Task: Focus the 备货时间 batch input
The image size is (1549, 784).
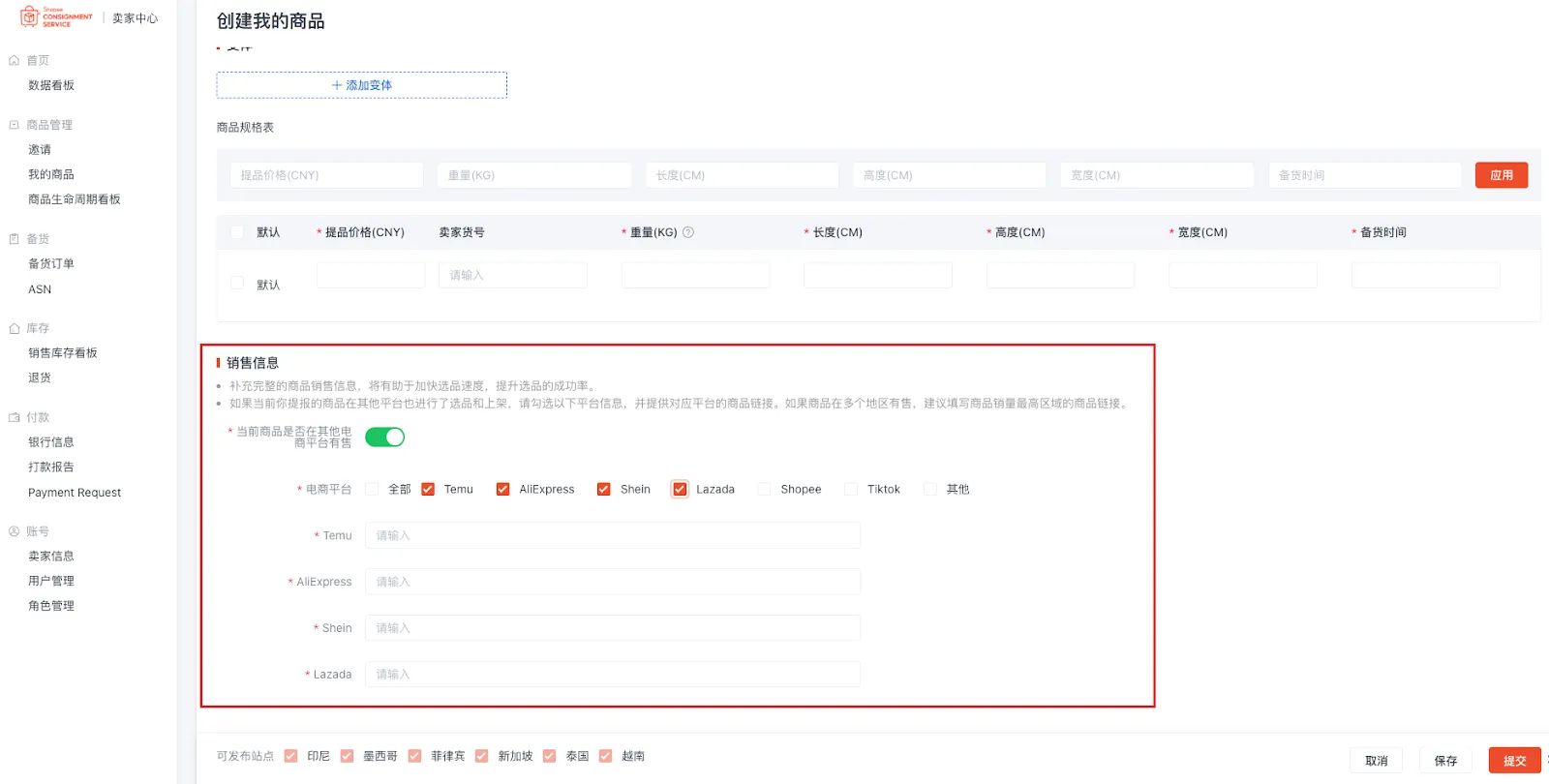Action: point(1364,175)
